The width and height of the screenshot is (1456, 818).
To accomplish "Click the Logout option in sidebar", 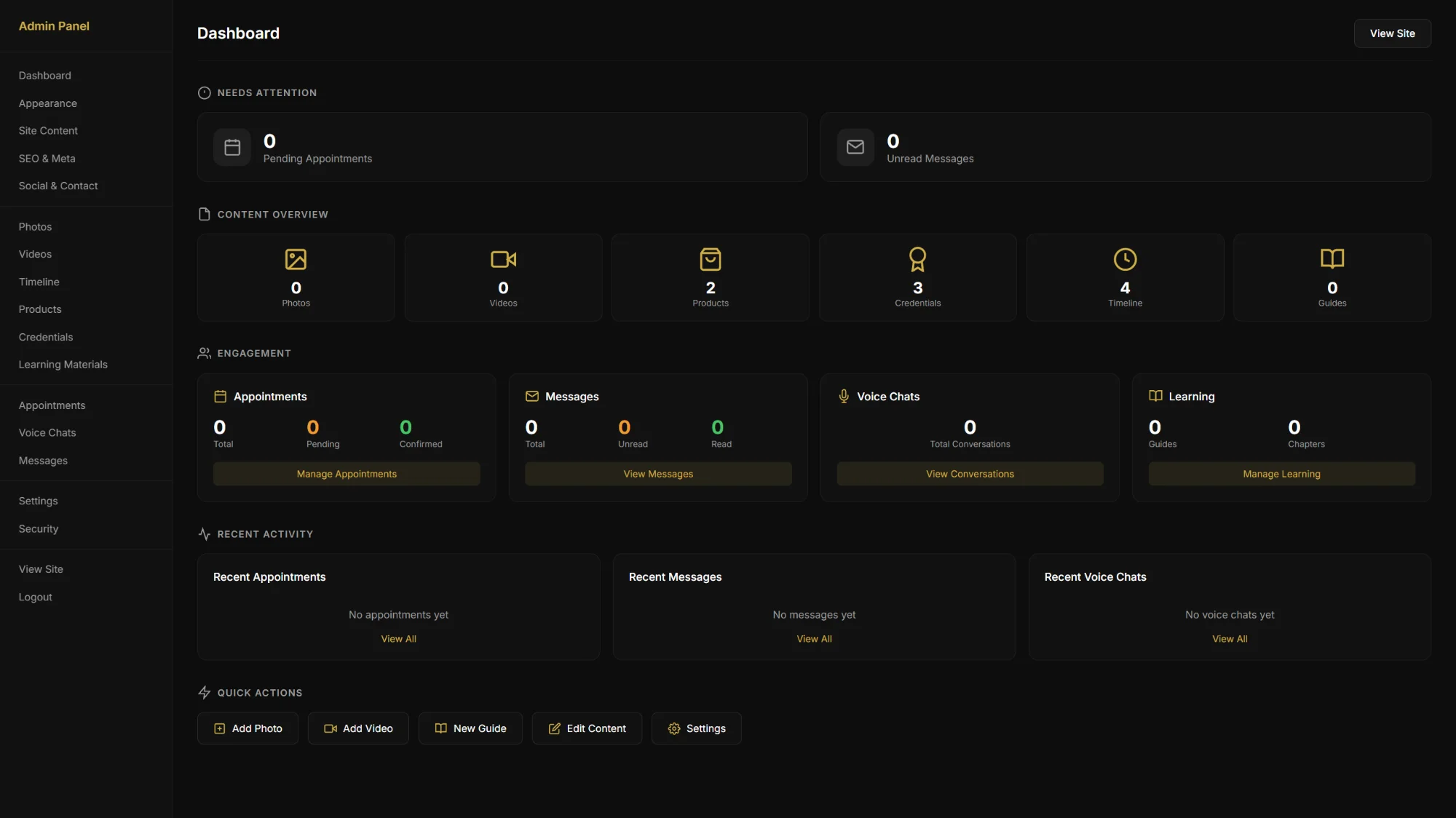I will (35, 597).
